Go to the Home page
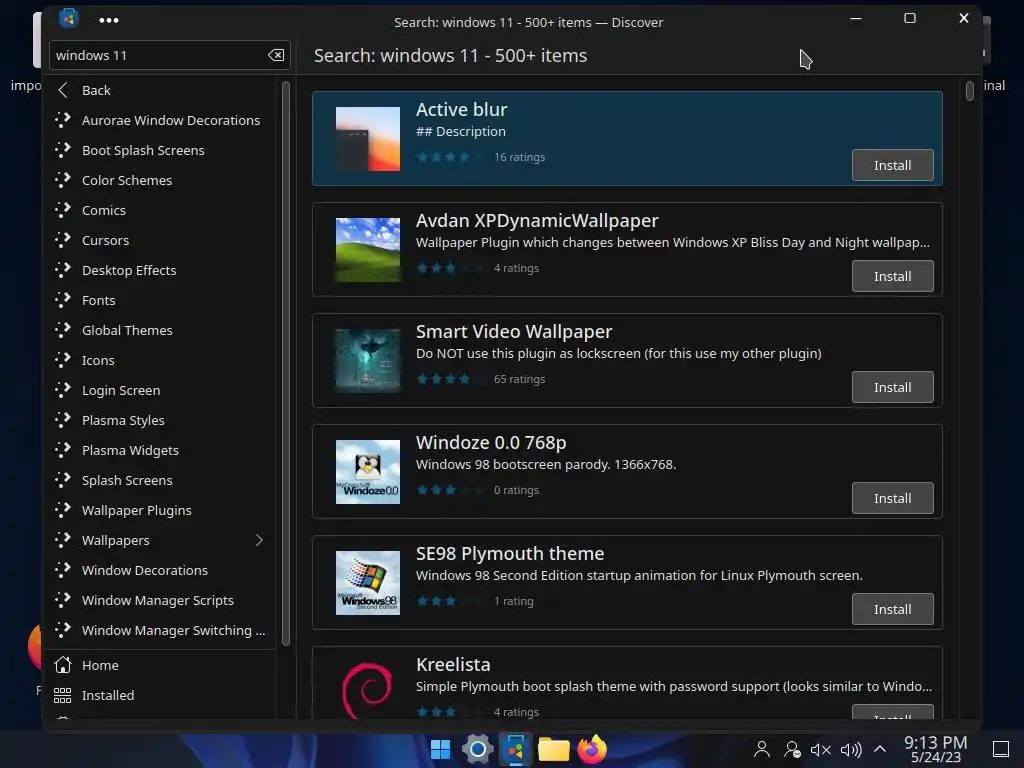 (161, 665)
